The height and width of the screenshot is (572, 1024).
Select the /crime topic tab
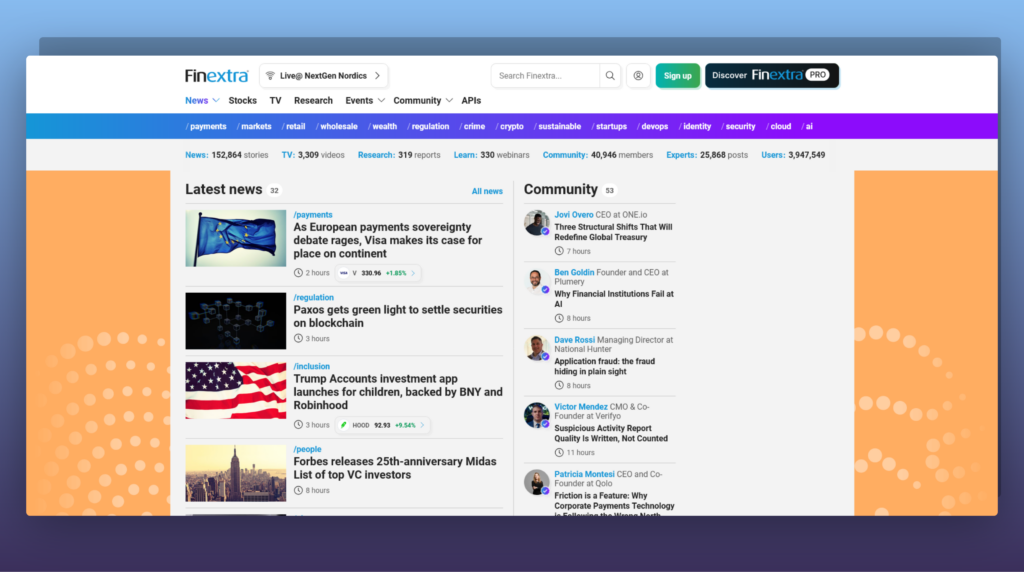pyautogui.click(x=472, y=127)
